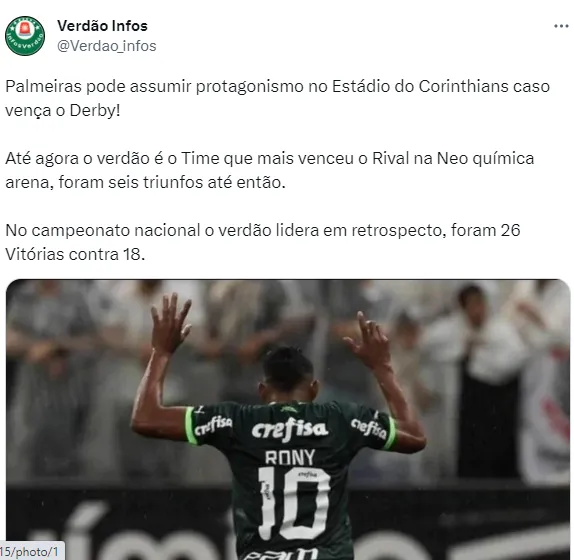This screenshot has height=560, width=574.
Task: Click the center crefisa logo on the shirt
Action: pos(289,429)
